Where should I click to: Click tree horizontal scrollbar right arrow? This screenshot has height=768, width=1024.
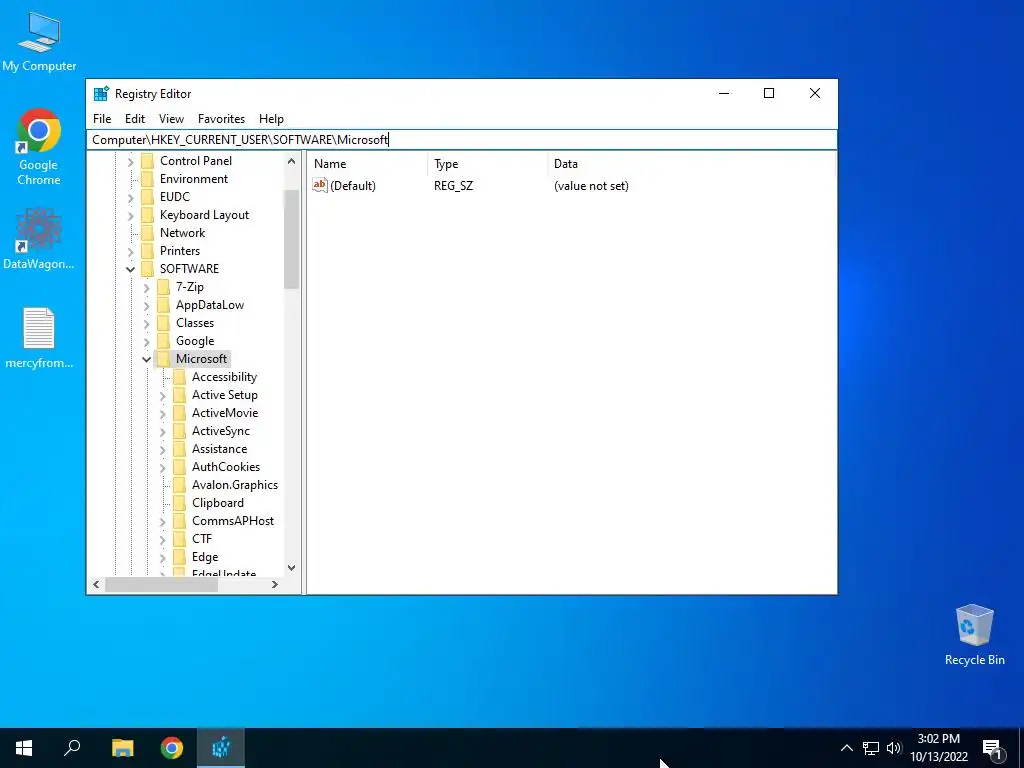pos(275,584)
